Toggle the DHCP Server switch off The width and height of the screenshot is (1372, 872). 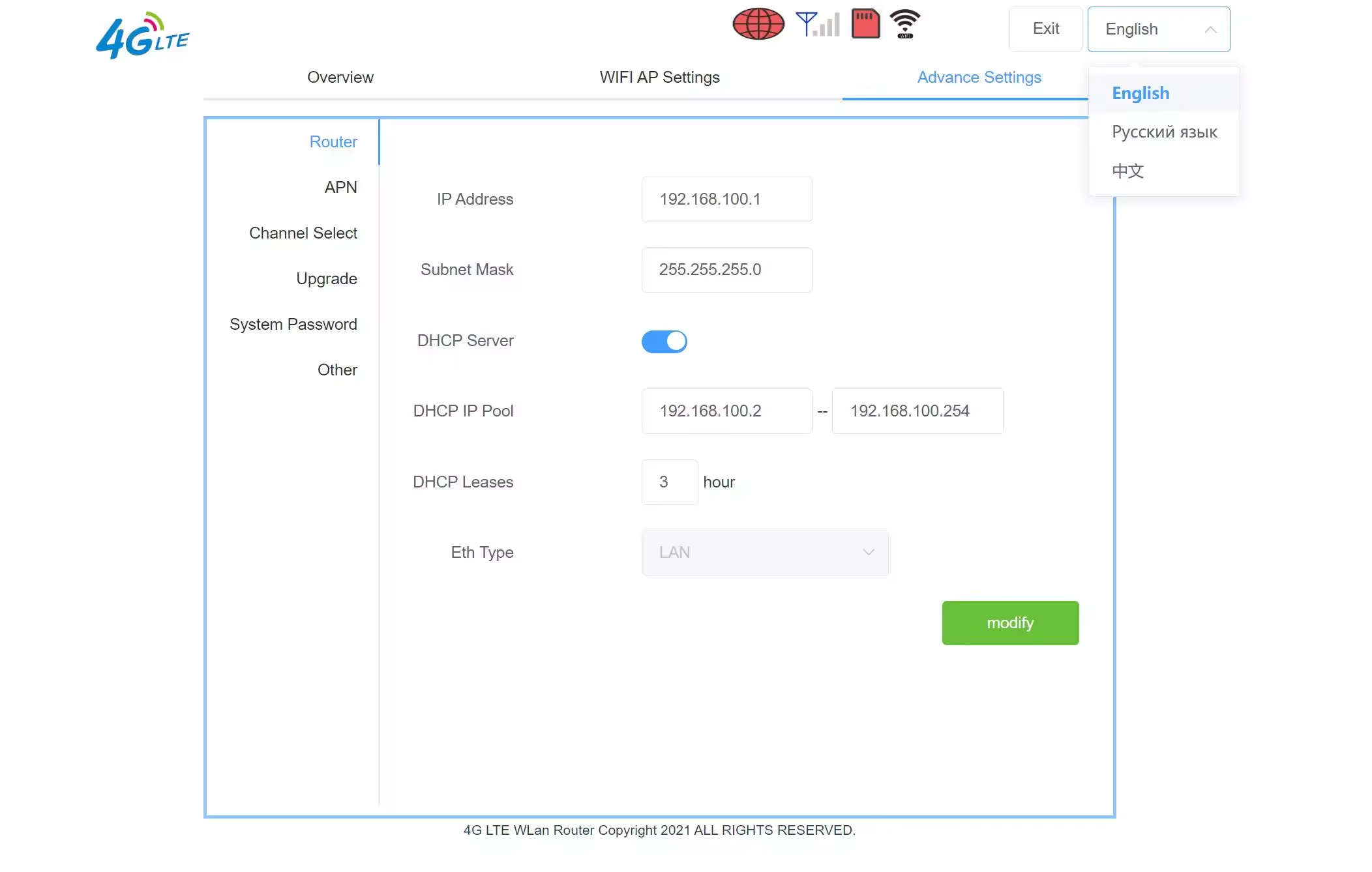664,342
